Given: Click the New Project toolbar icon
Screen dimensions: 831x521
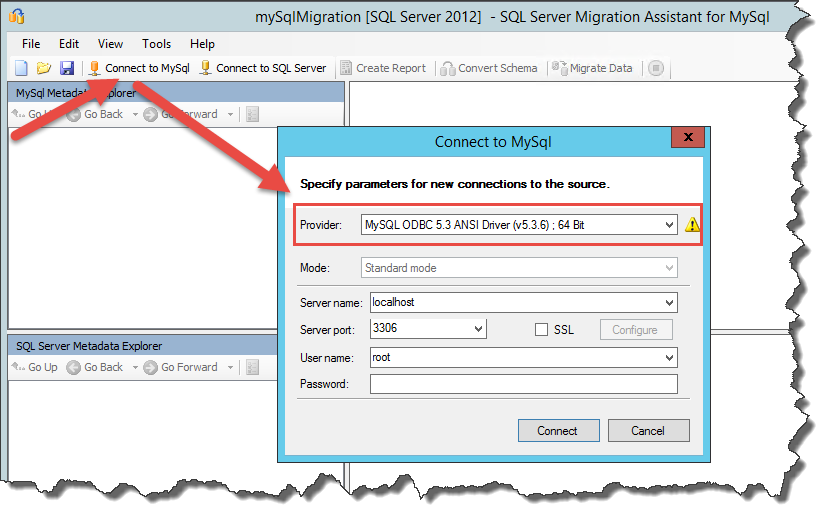Looking at the screenshot, I should 22,68.
